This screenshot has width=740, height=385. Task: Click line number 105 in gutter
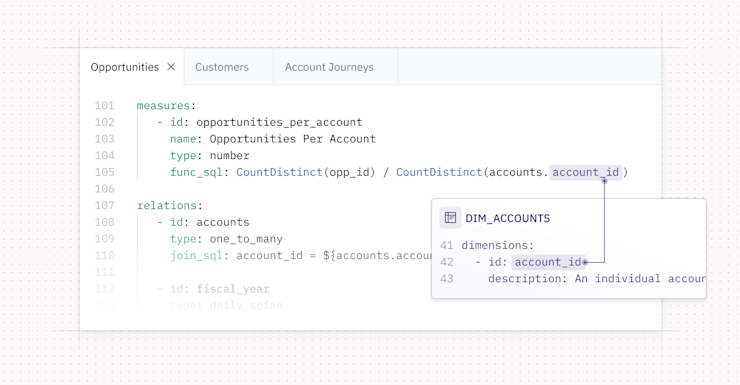pos(104,172)
